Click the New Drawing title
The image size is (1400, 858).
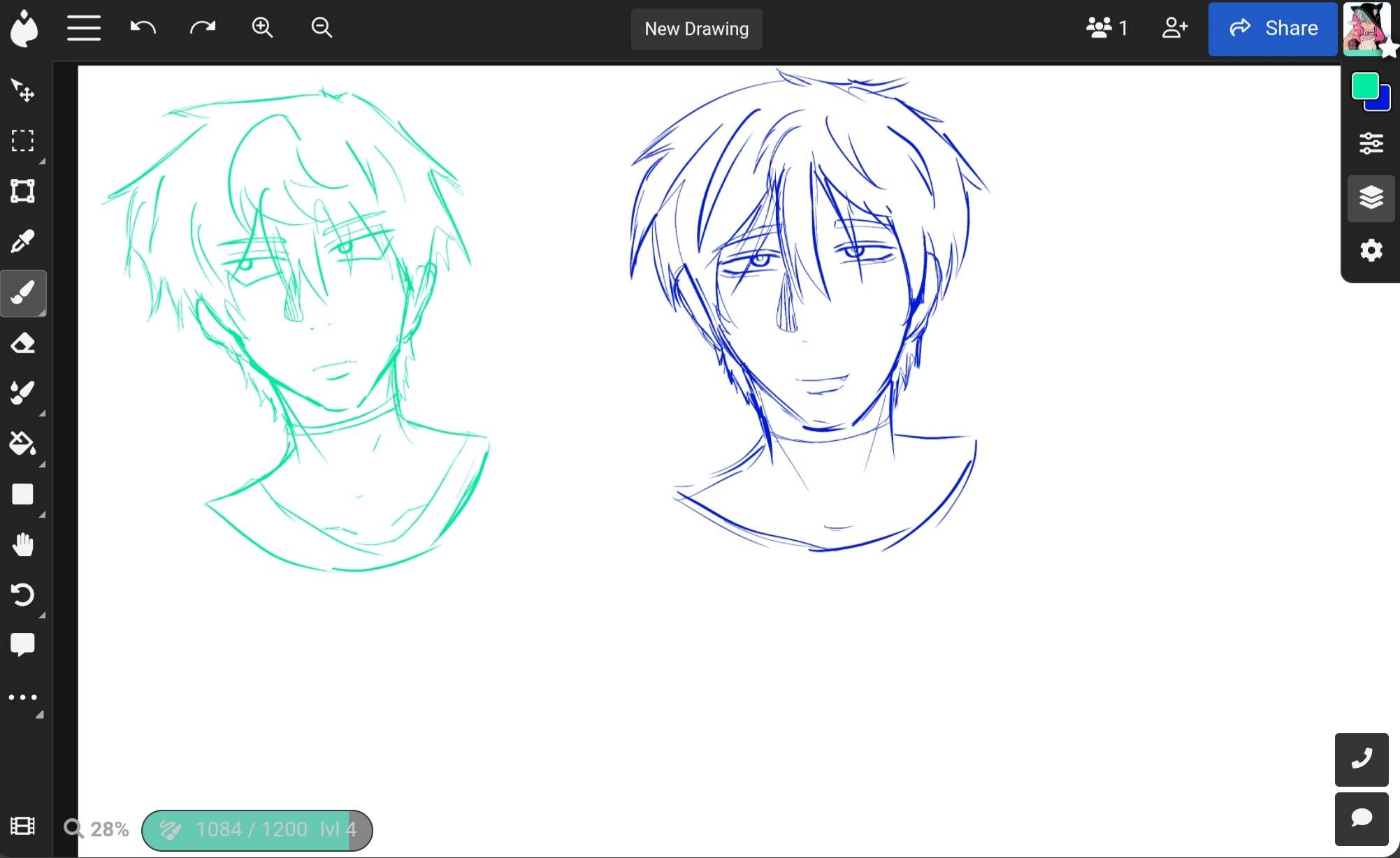pos(696,29)
